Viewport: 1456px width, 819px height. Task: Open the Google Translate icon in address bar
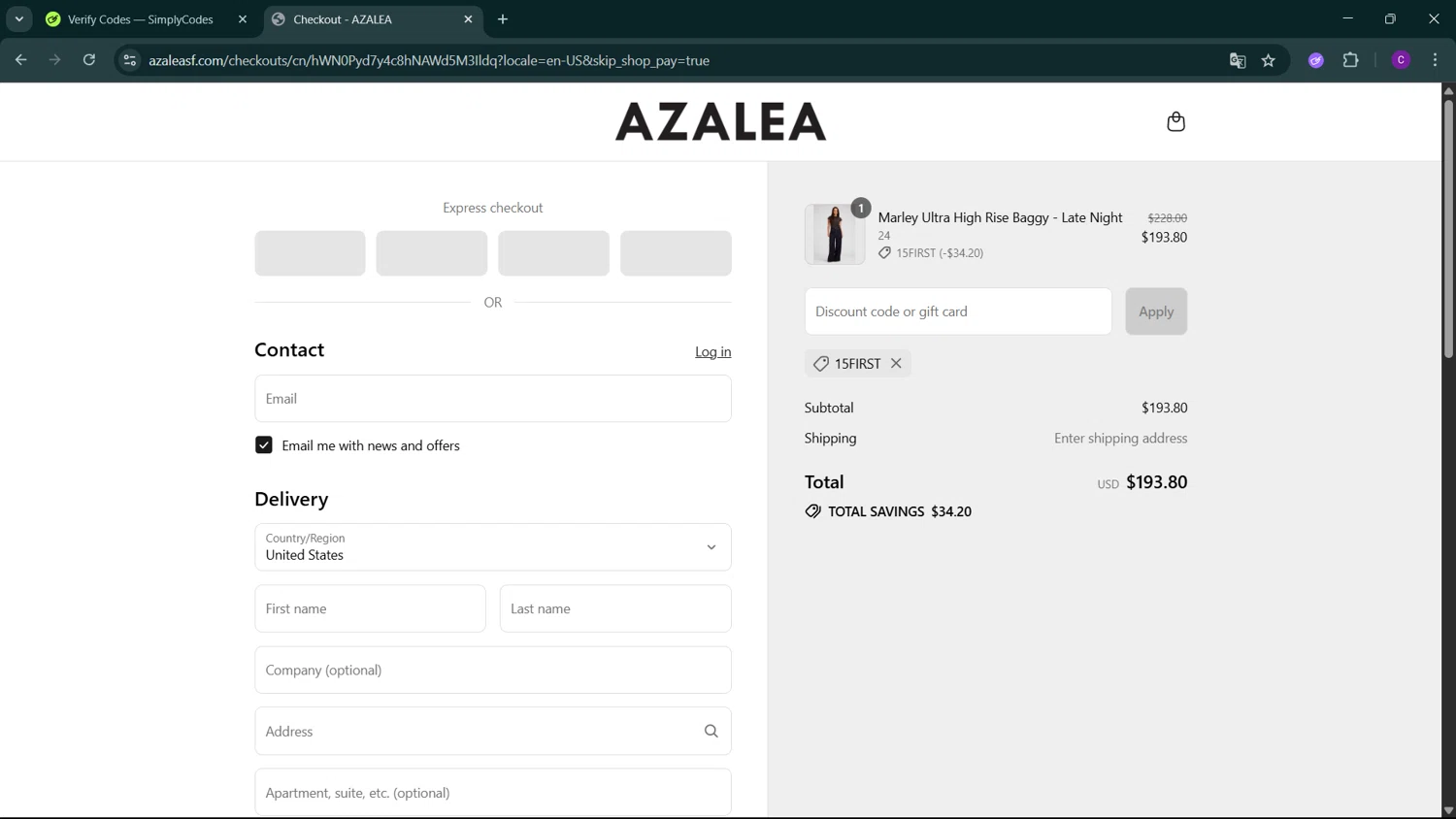coord(1238,60)
